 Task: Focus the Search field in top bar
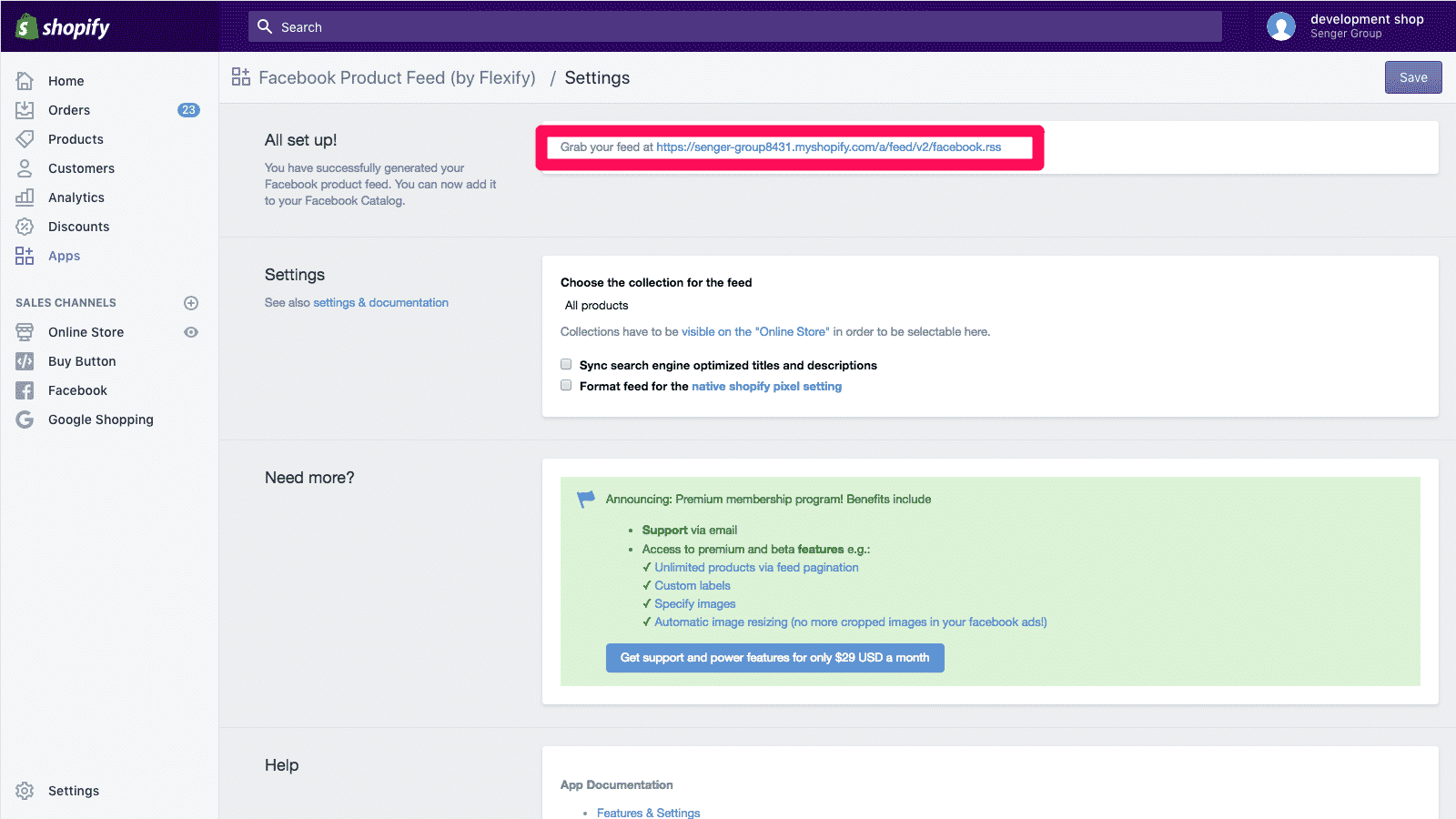(x=734, y=27)
